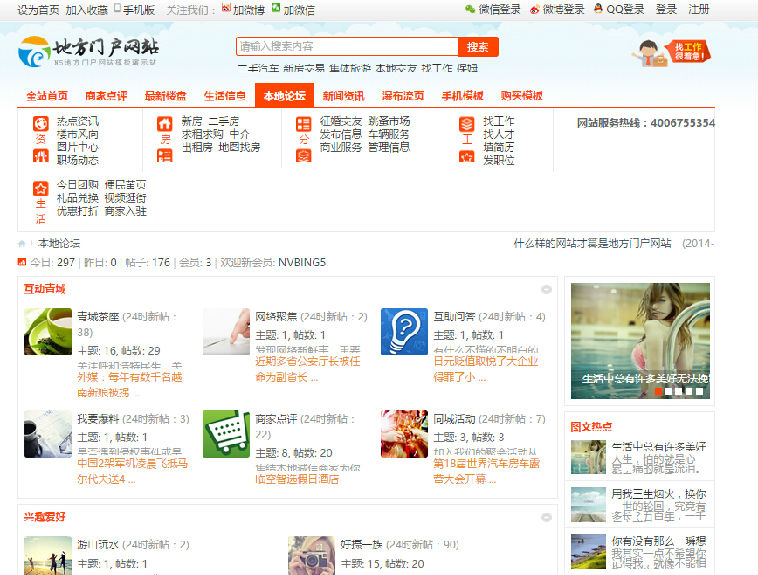Image resolution: width=758 pixels, height=575 pixels.
Task: Open the 全站首页 nav tab
Action: point(47,96)
